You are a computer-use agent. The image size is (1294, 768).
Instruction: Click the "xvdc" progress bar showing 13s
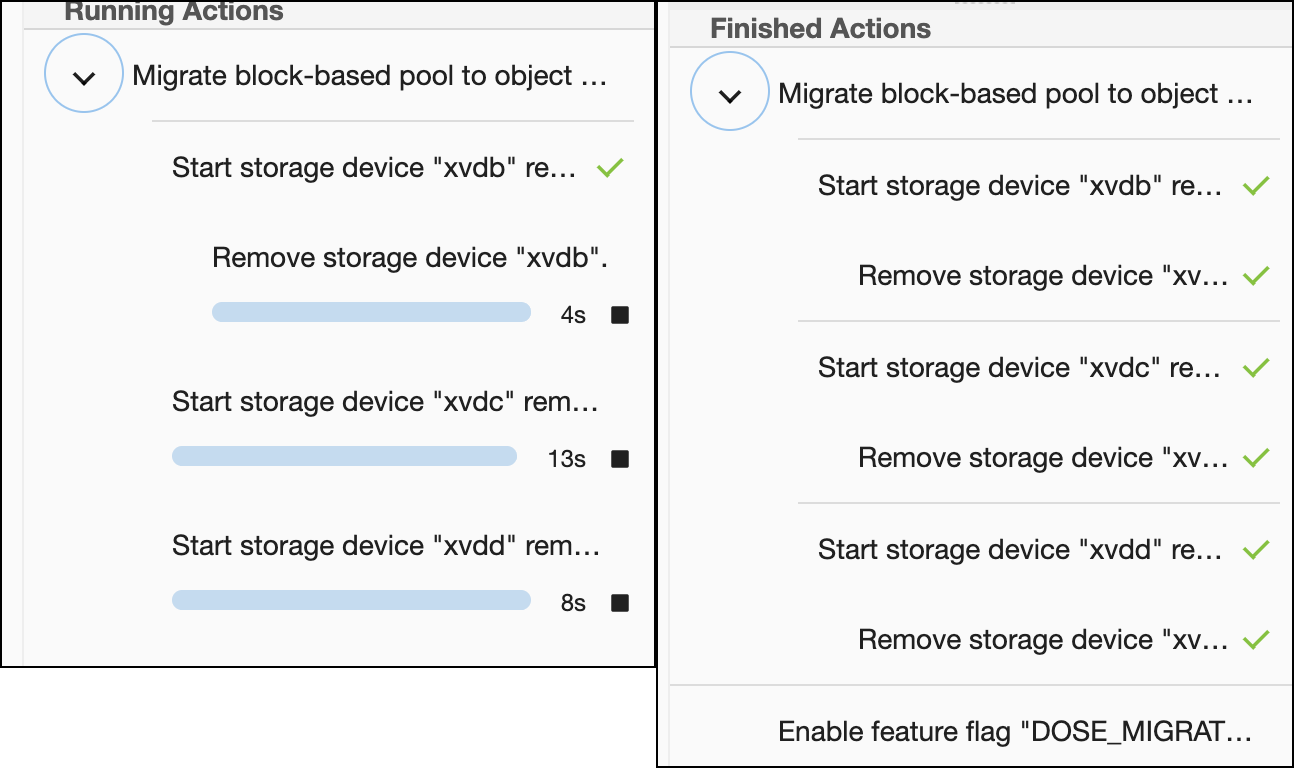[344, 457]
